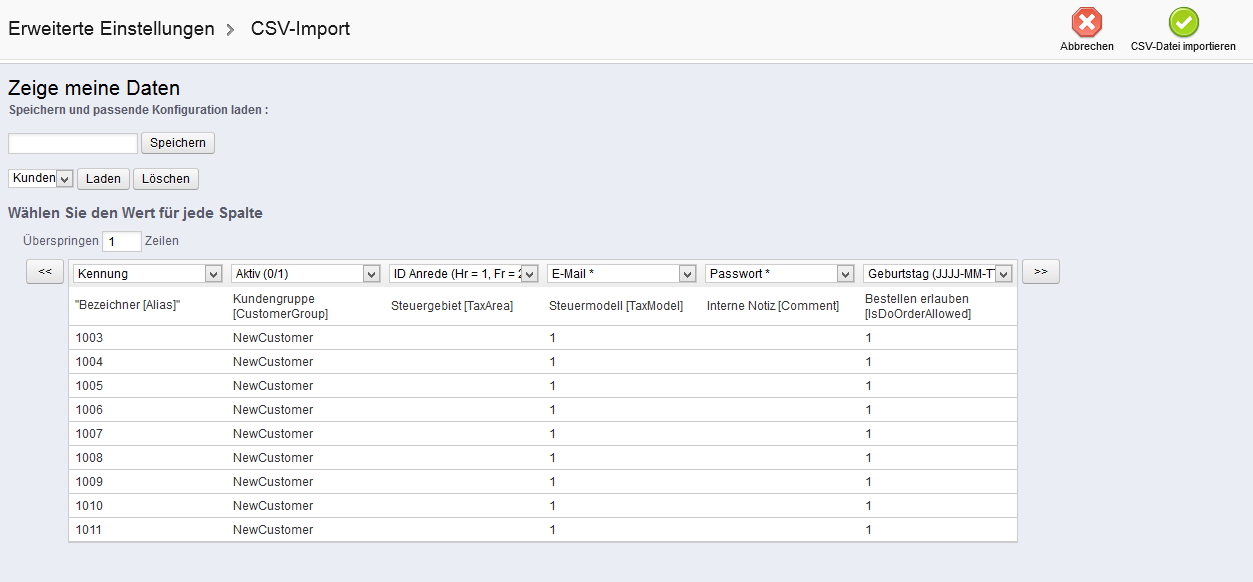Click the NewCustomer cell in row 1007

[273, 434]
